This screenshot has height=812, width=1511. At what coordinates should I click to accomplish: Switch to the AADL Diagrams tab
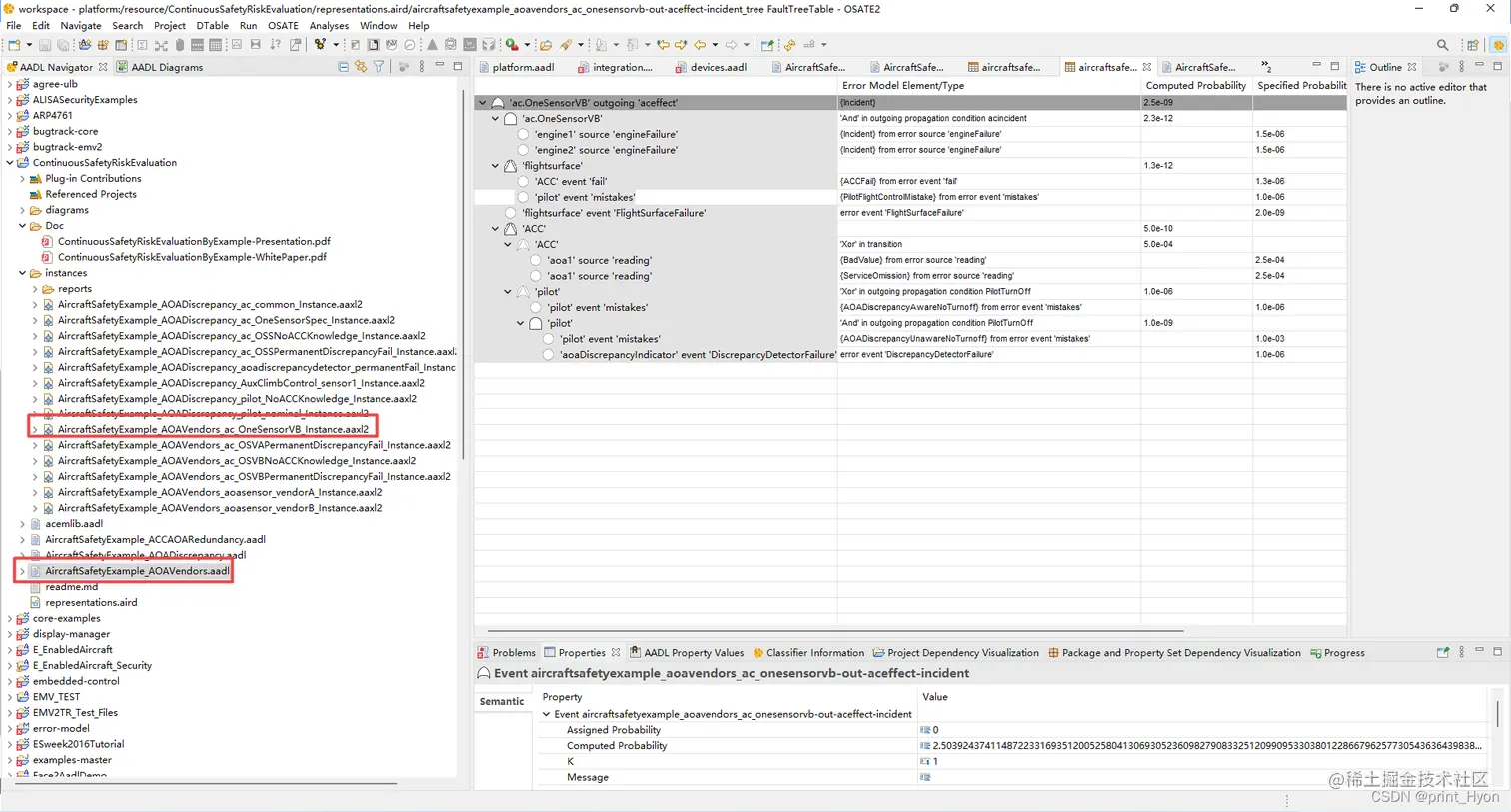click(x=159, y=67)
